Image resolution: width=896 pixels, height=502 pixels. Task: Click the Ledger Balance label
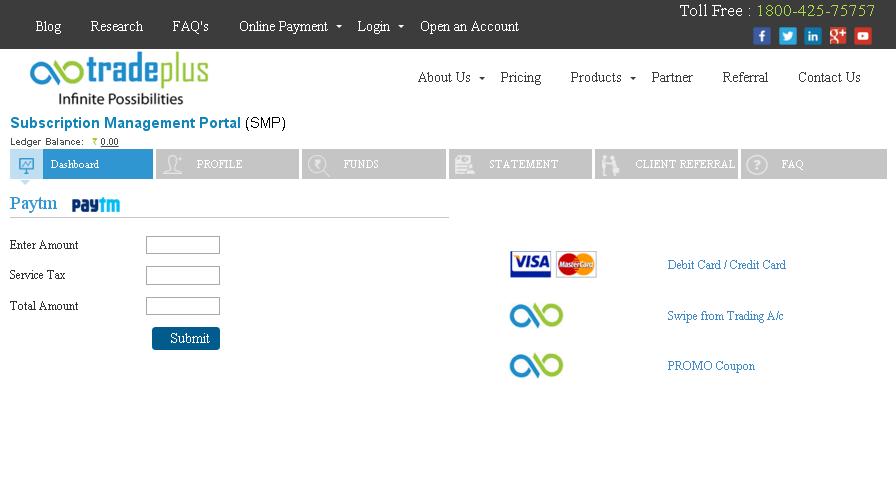click(47, 142)
